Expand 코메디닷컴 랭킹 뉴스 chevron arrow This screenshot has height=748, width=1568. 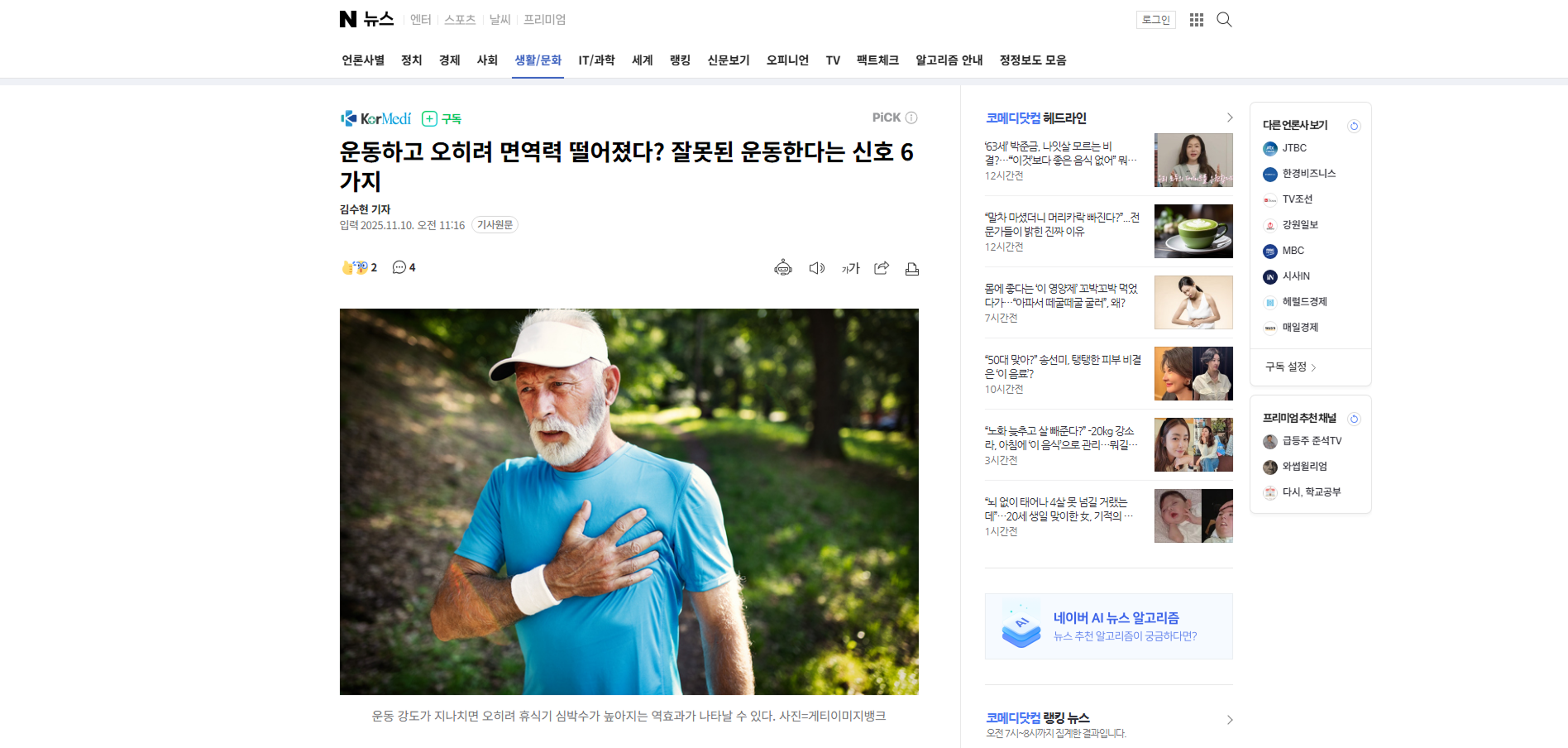(1229, 720)
